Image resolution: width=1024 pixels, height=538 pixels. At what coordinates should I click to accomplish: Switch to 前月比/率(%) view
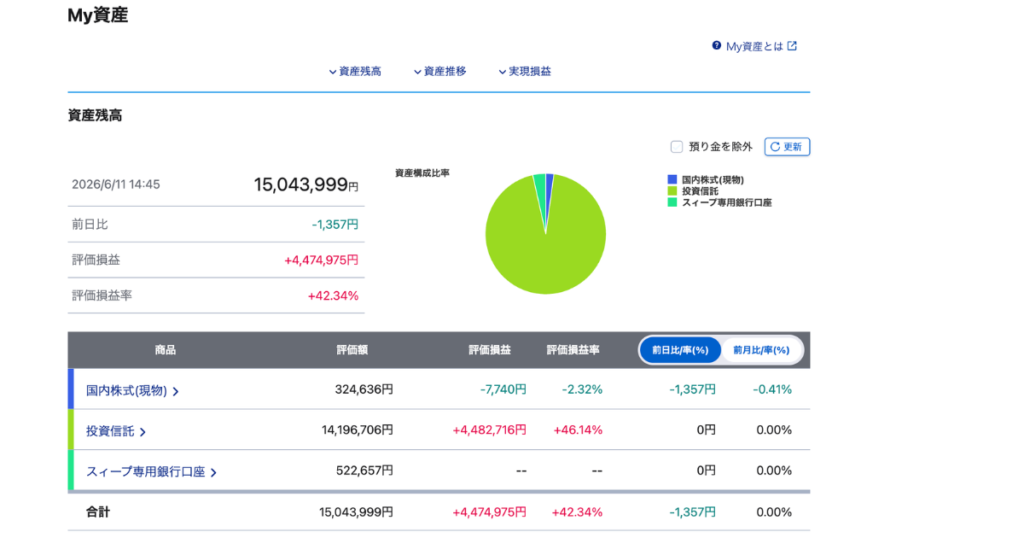tap(761, 350)
